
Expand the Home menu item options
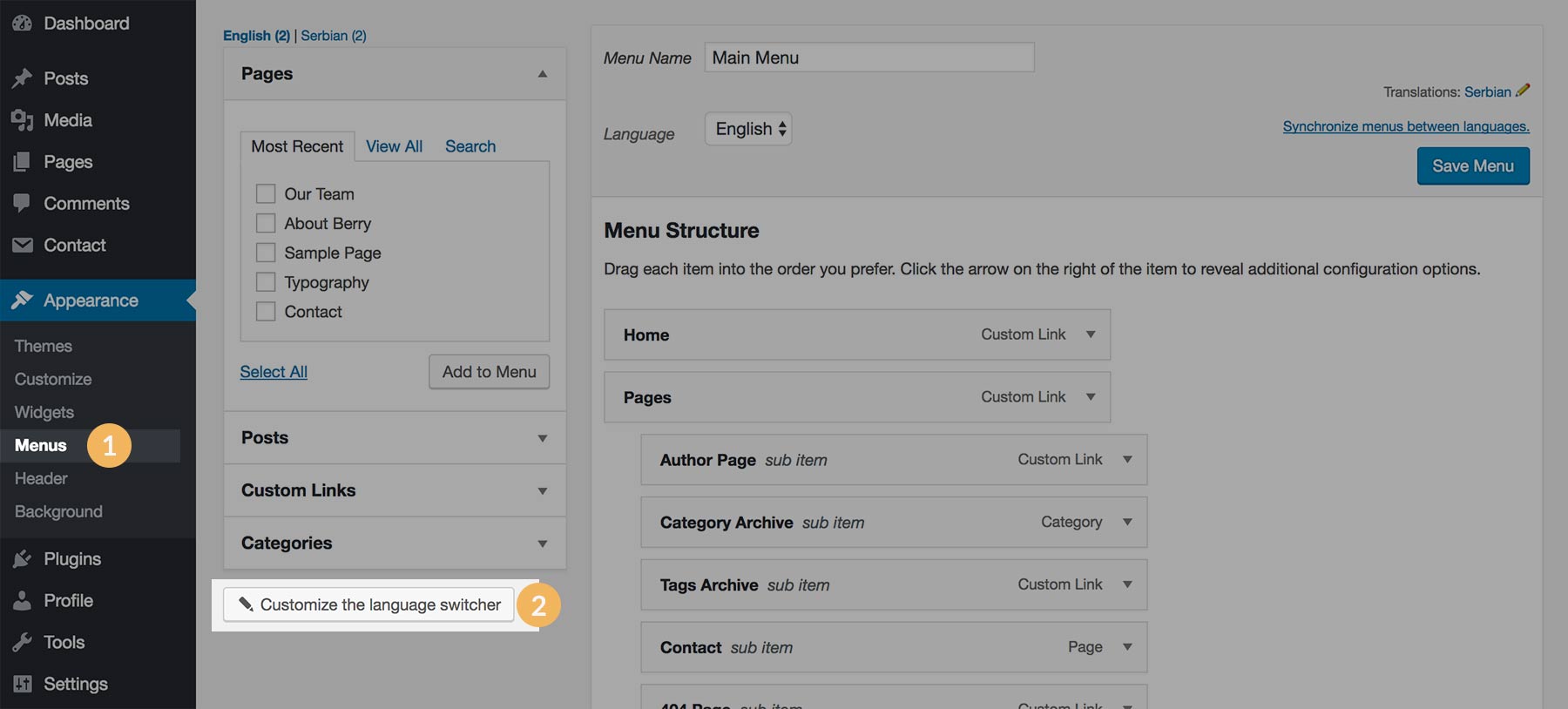pos(1091,334)
